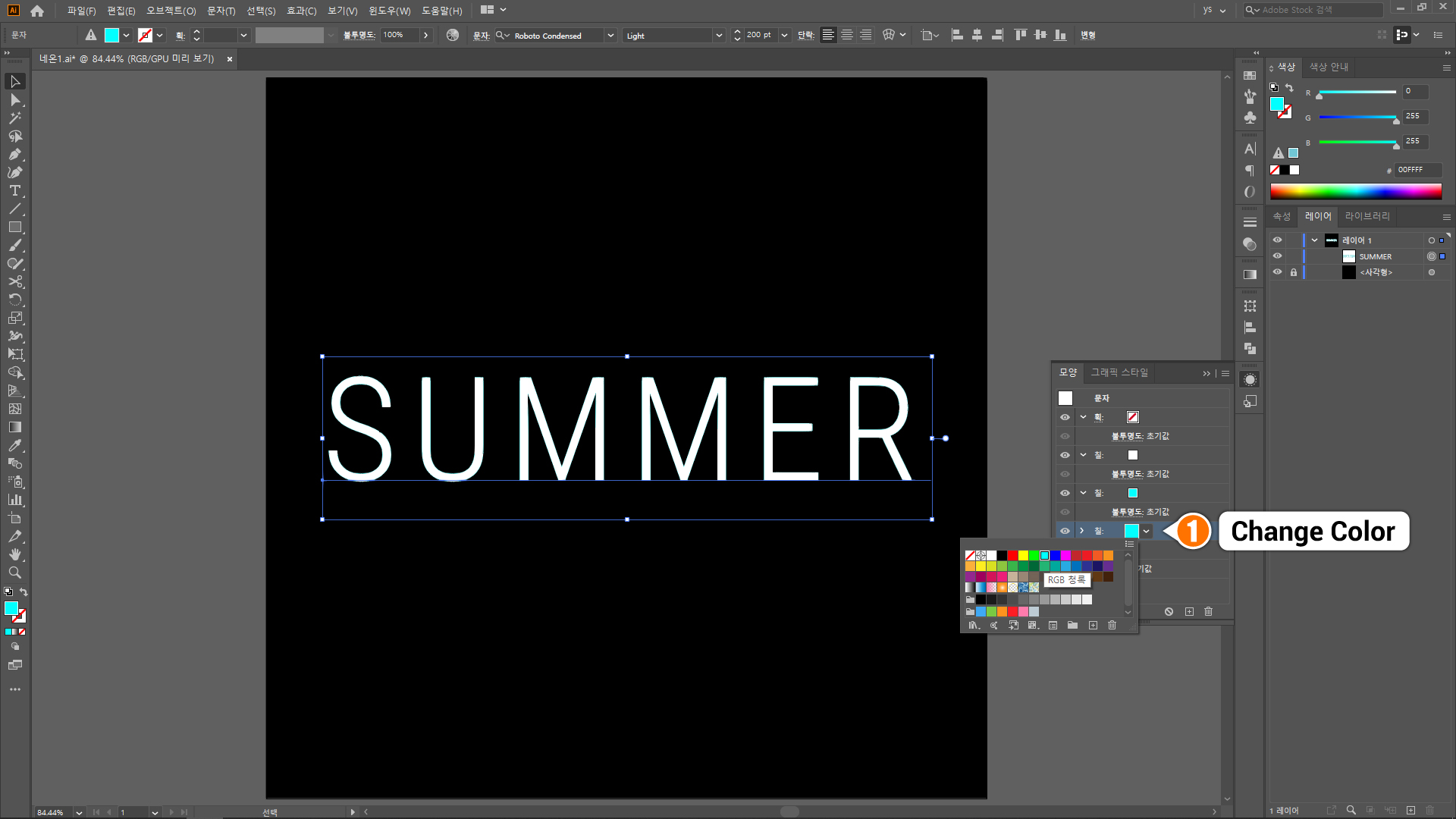The width and height of the screenshot is (1456, 819).
Task: Choose the Eyedropper tool
Action: pos(14,446)
